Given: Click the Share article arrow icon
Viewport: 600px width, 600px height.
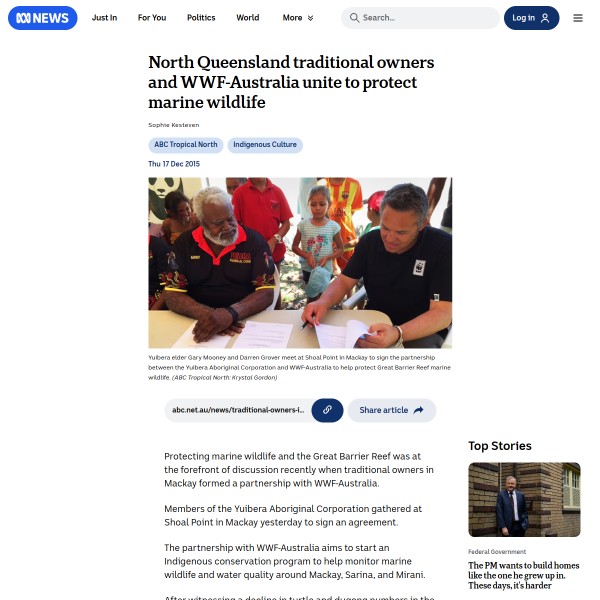Looking at the screenshot, I should coord(418,410).
